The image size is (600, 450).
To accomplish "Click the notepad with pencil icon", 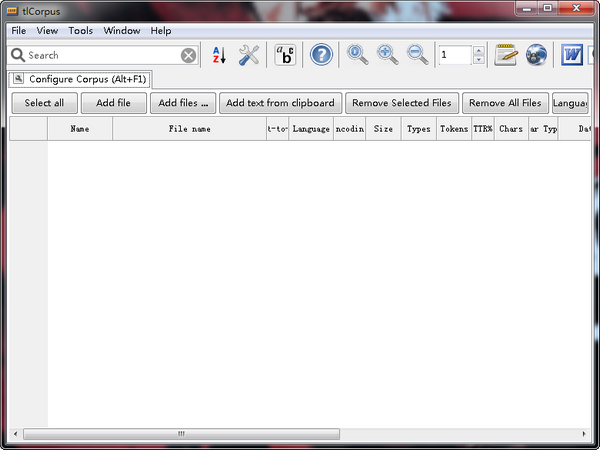I will (x=506, y=55).
